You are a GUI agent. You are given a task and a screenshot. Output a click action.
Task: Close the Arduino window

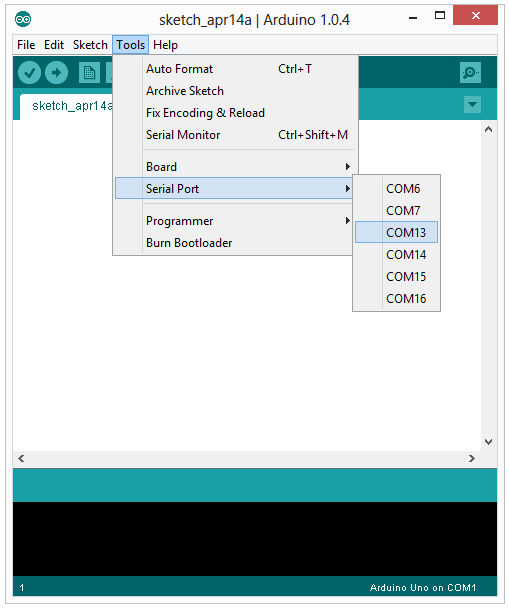pyautogui.click(x=476, y=16)
